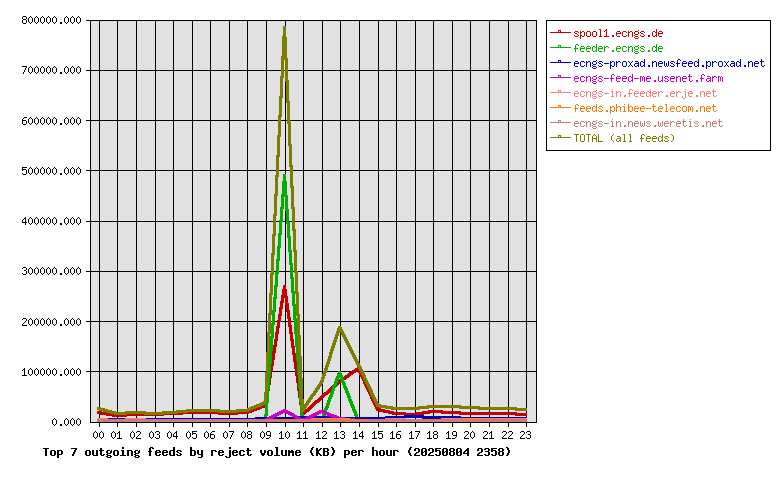The height and width of the screenshot is (480, 780).
Task: Click the magenta marker beside ecngs-feed-me.usenet.farm
Action: pyautogui.click(x=560, y=77)
